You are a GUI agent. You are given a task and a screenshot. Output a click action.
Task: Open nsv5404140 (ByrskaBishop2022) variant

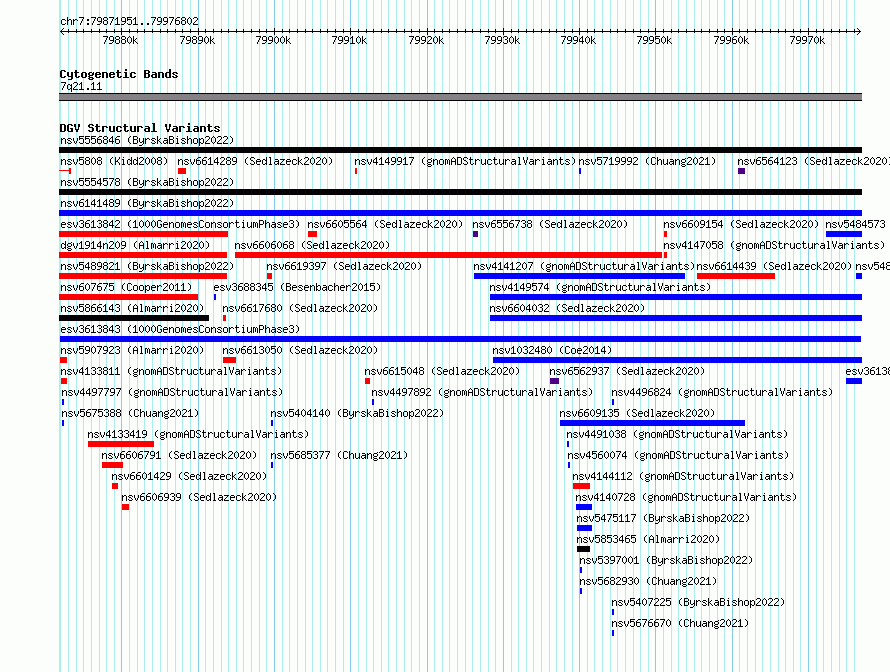tap(357, 413)
